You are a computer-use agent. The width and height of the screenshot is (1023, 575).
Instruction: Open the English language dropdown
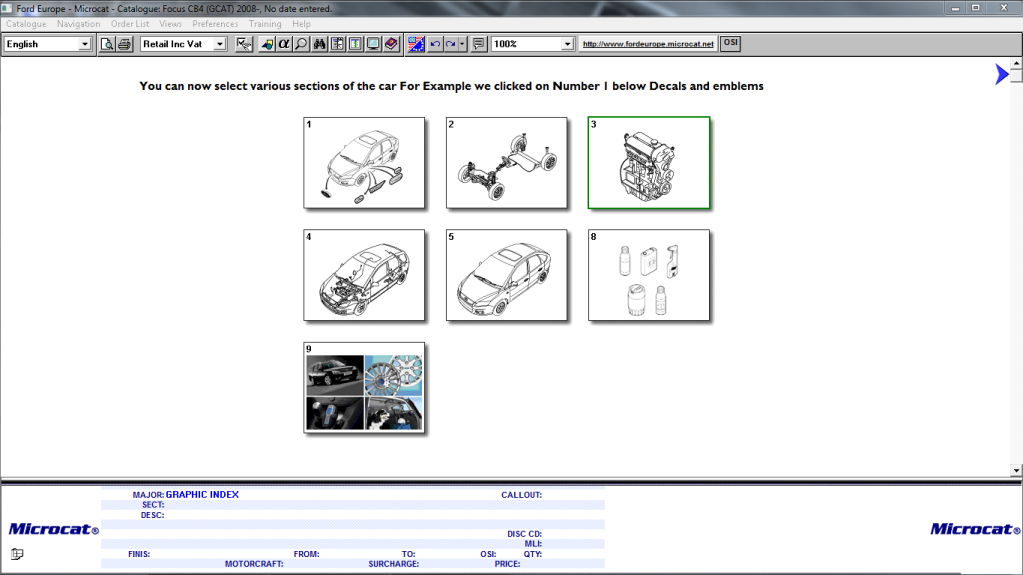(x=84, y=44)
